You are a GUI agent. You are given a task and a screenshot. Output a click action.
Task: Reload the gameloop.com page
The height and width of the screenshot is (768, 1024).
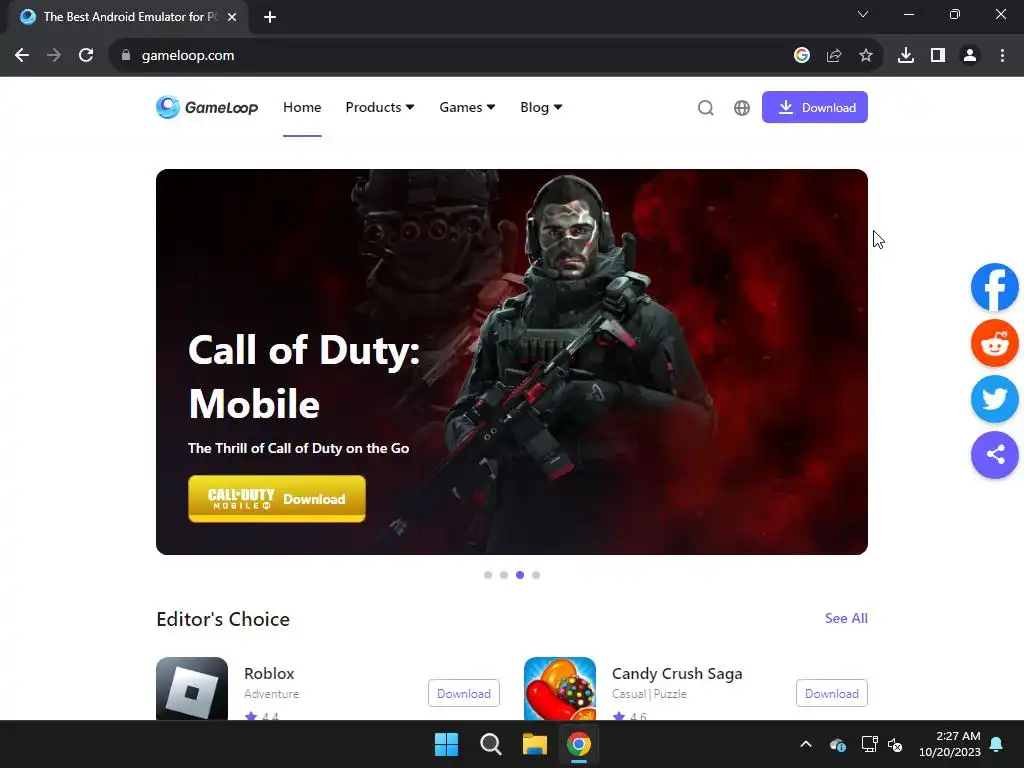pyautogui.click(x=86, y=56)
